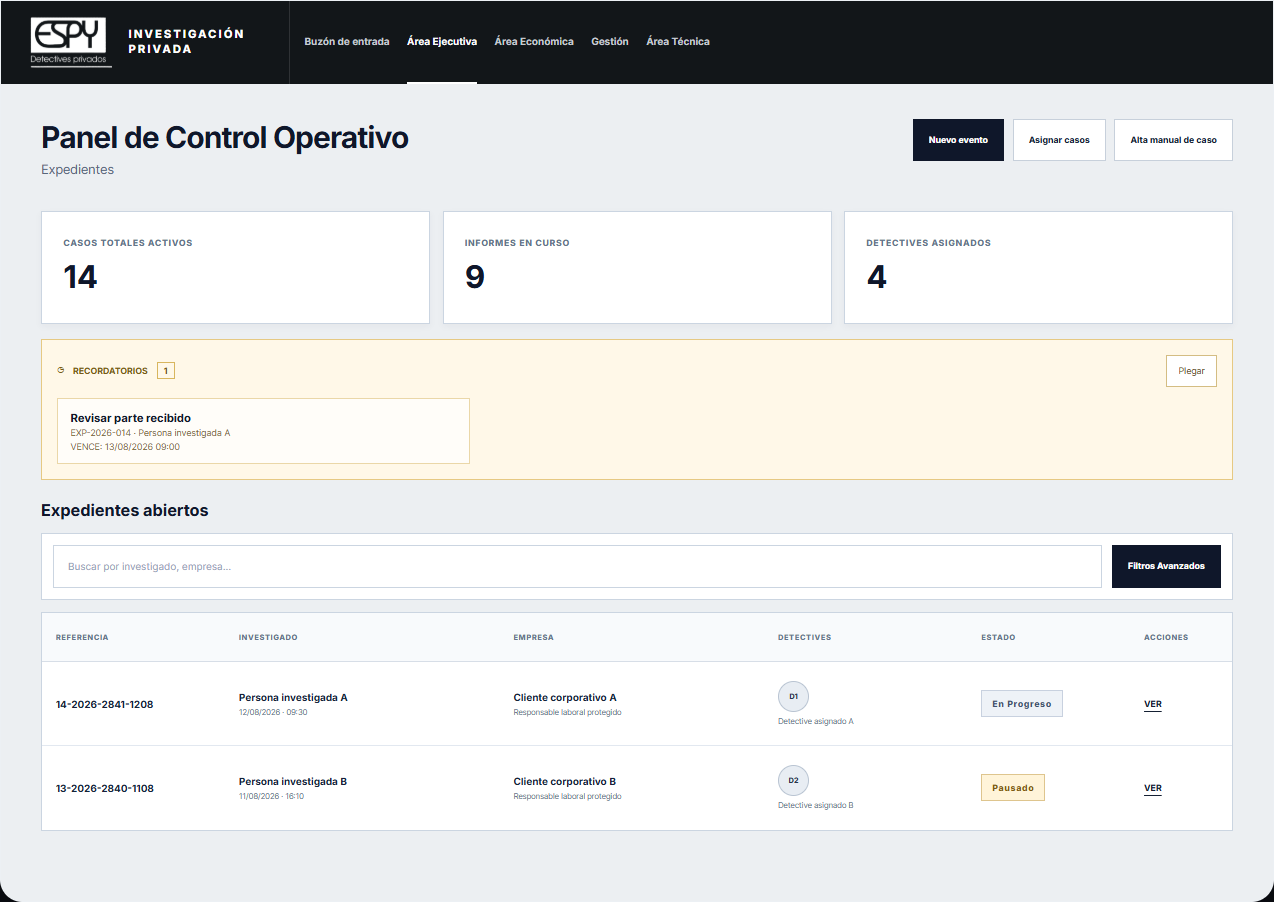Click the DETECTIVES column header
The image size is (1274, 902).
(805, 637)
